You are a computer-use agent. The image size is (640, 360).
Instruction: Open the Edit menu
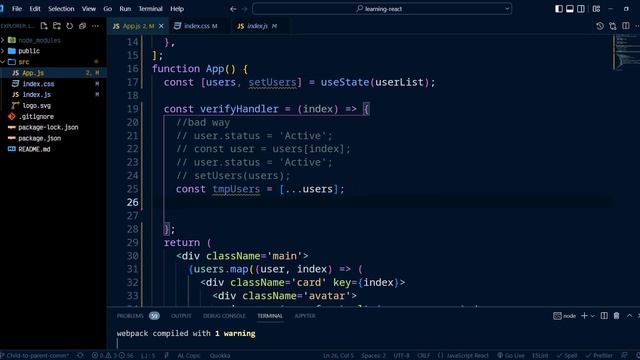click(35, 9)
